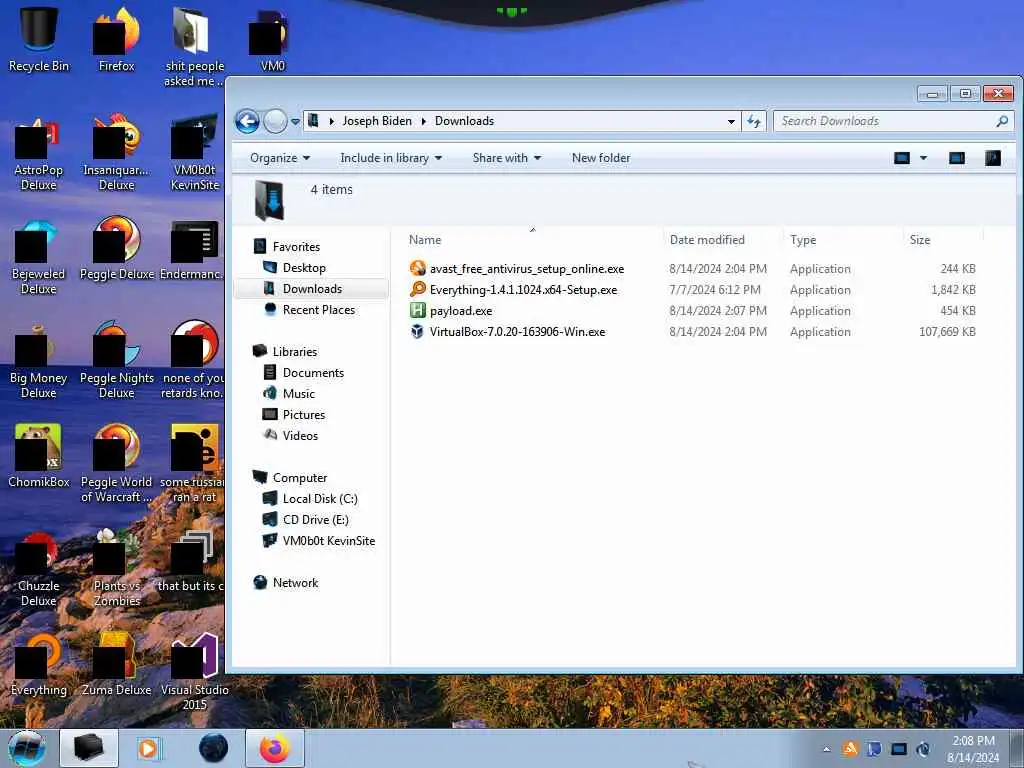Screen dimensions: 1024x768
Task: Open Network in navigation pane
Action: tap(295, 583)
